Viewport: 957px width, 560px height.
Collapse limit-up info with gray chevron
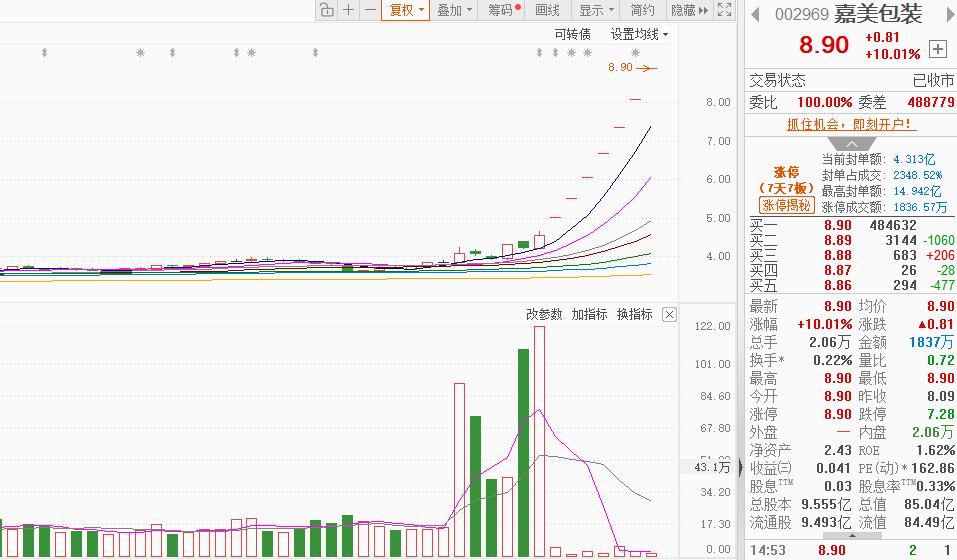(848, 144)
